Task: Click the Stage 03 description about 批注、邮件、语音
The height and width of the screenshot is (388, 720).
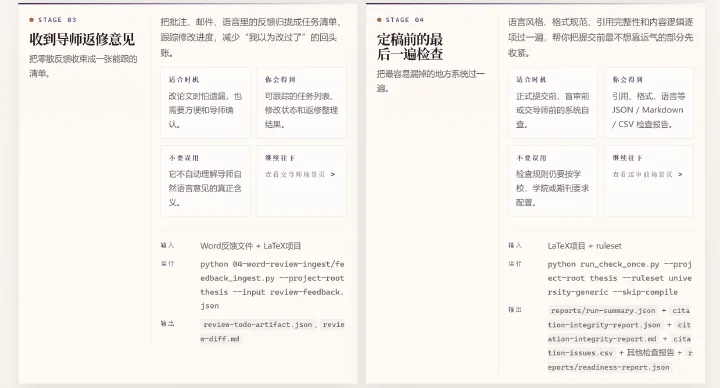Action: click(x=251, y=37)
